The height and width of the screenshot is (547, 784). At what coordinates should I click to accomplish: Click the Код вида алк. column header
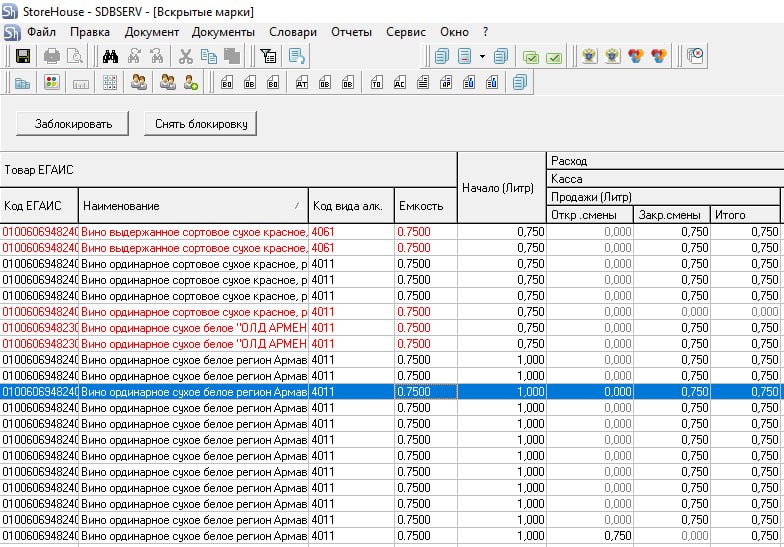pyautogui.click(x=348, y=205)
